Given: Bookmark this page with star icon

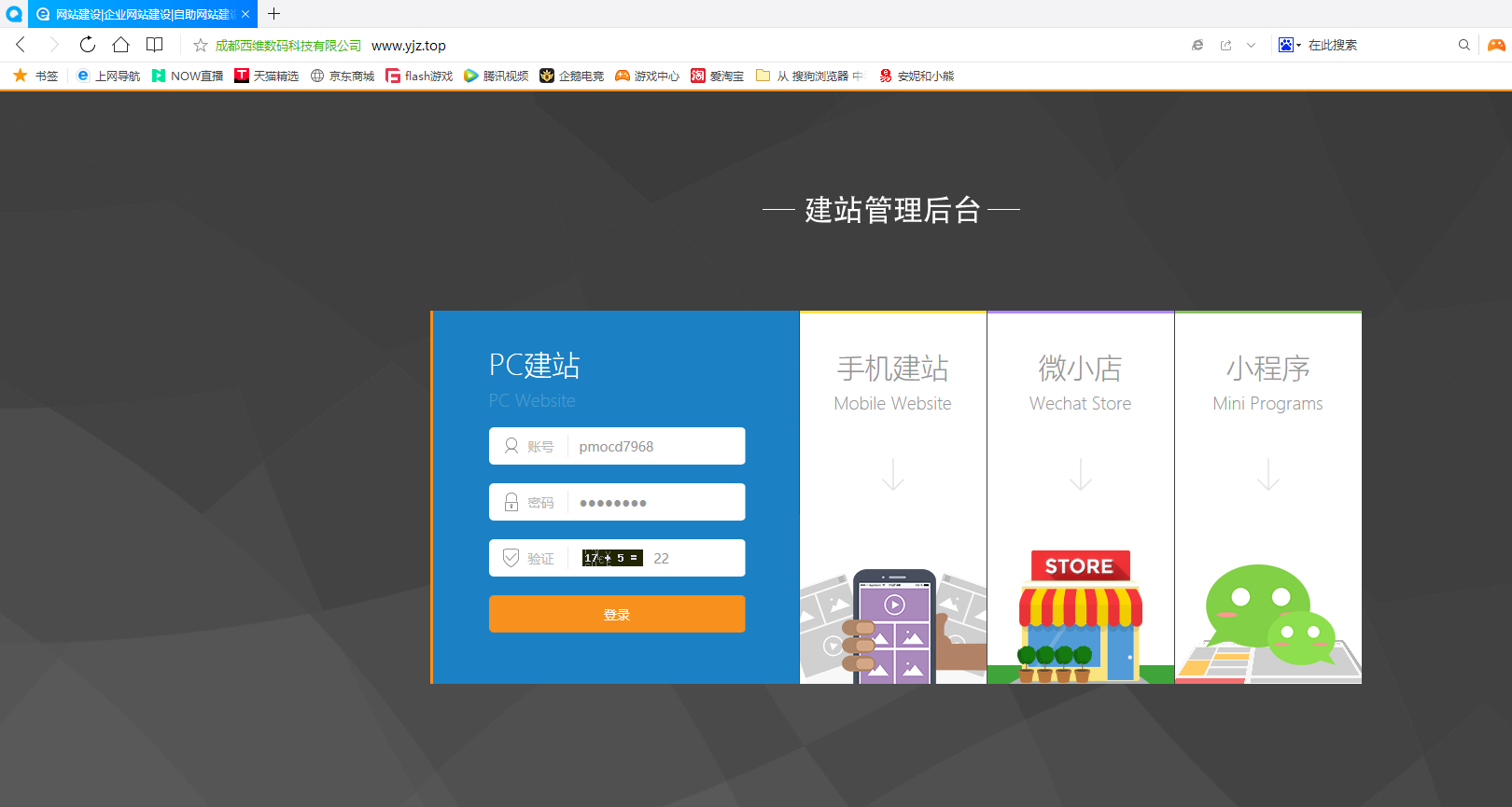Looking at the screenshot, I should (200, 46).
